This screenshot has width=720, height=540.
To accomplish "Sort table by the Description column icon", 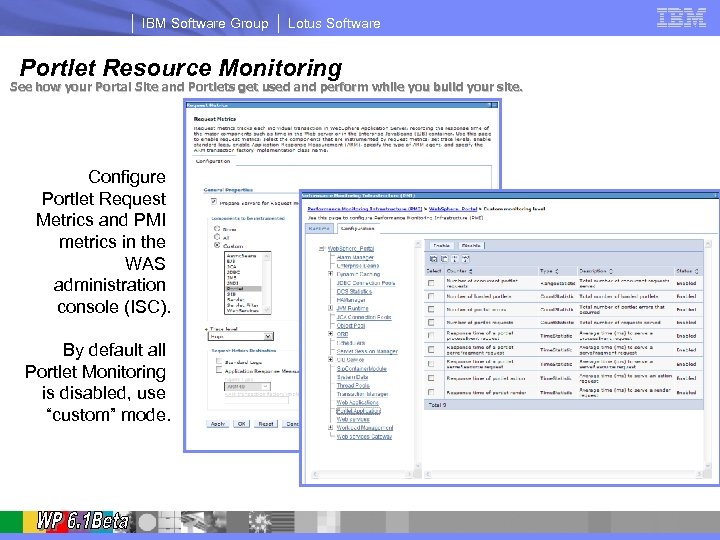I will click(611, 271).
